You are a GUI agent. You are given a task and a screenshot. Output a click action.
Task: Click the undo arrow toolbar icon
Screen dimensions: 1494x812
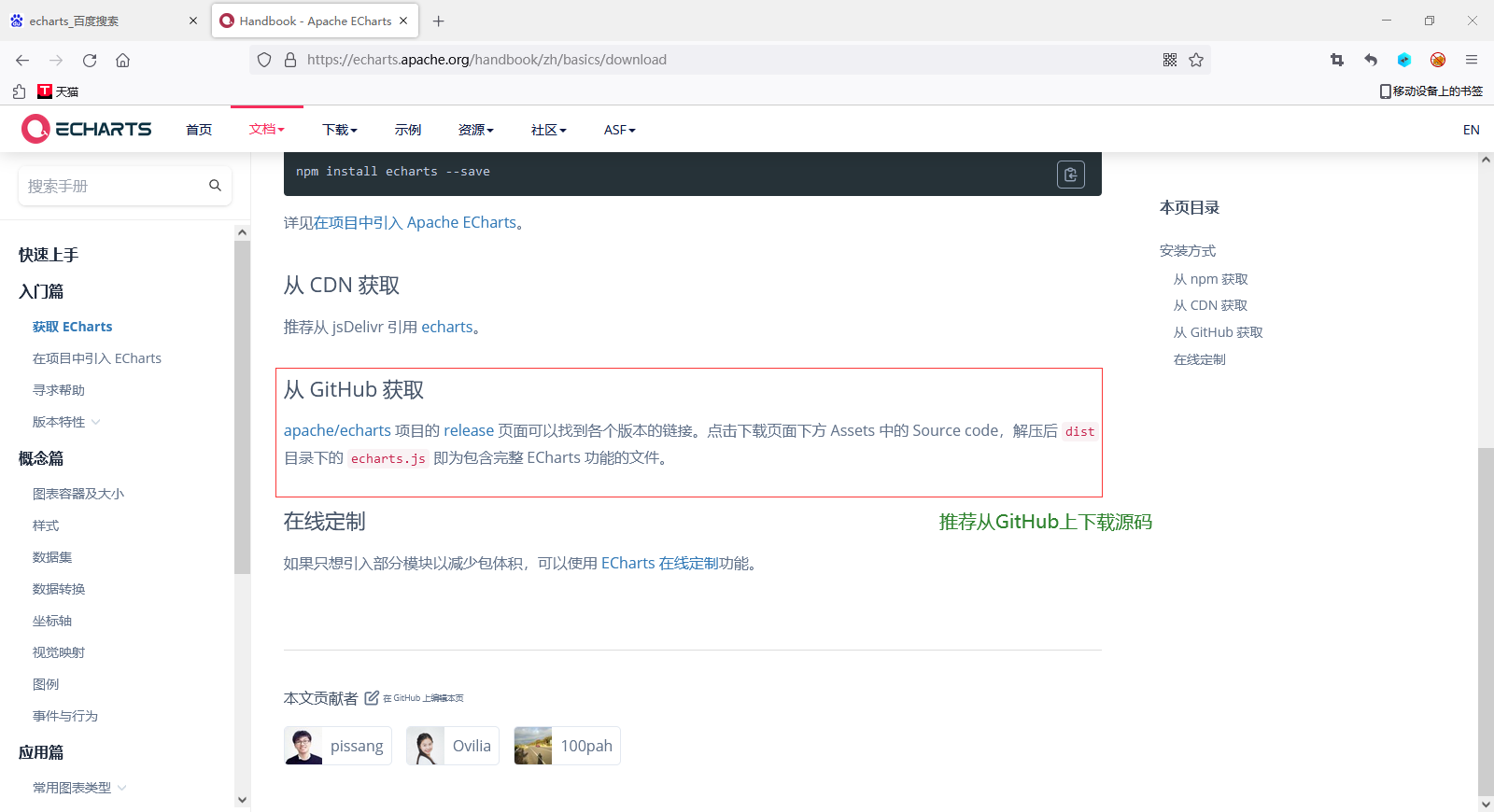point(1371,60)
